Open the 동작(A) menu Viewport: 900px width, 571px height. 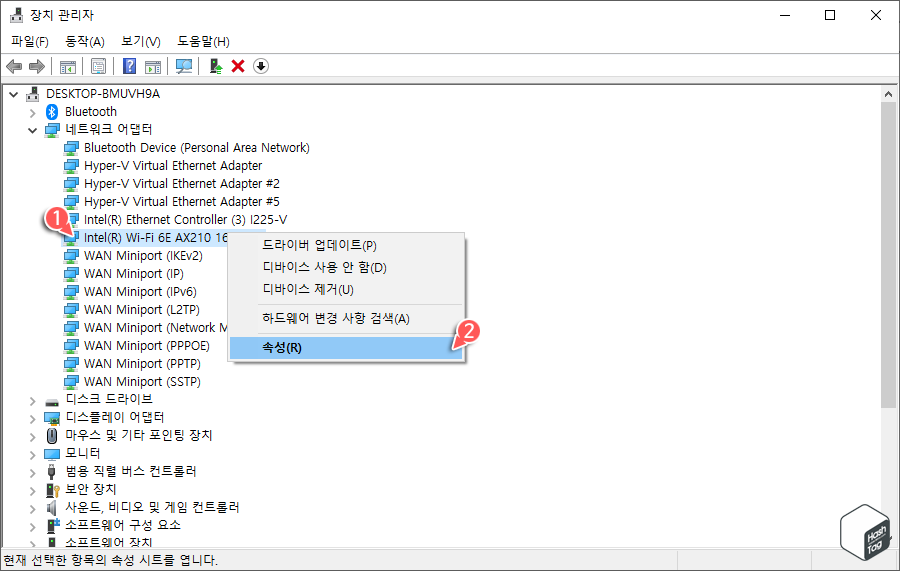click(85, 41)
